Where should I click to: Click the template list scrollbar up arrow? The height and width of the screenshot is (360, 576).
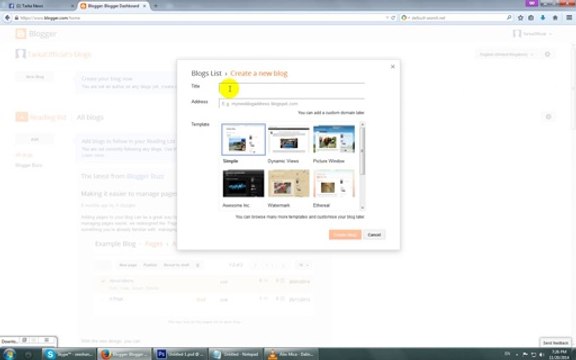tap(363, 125)
